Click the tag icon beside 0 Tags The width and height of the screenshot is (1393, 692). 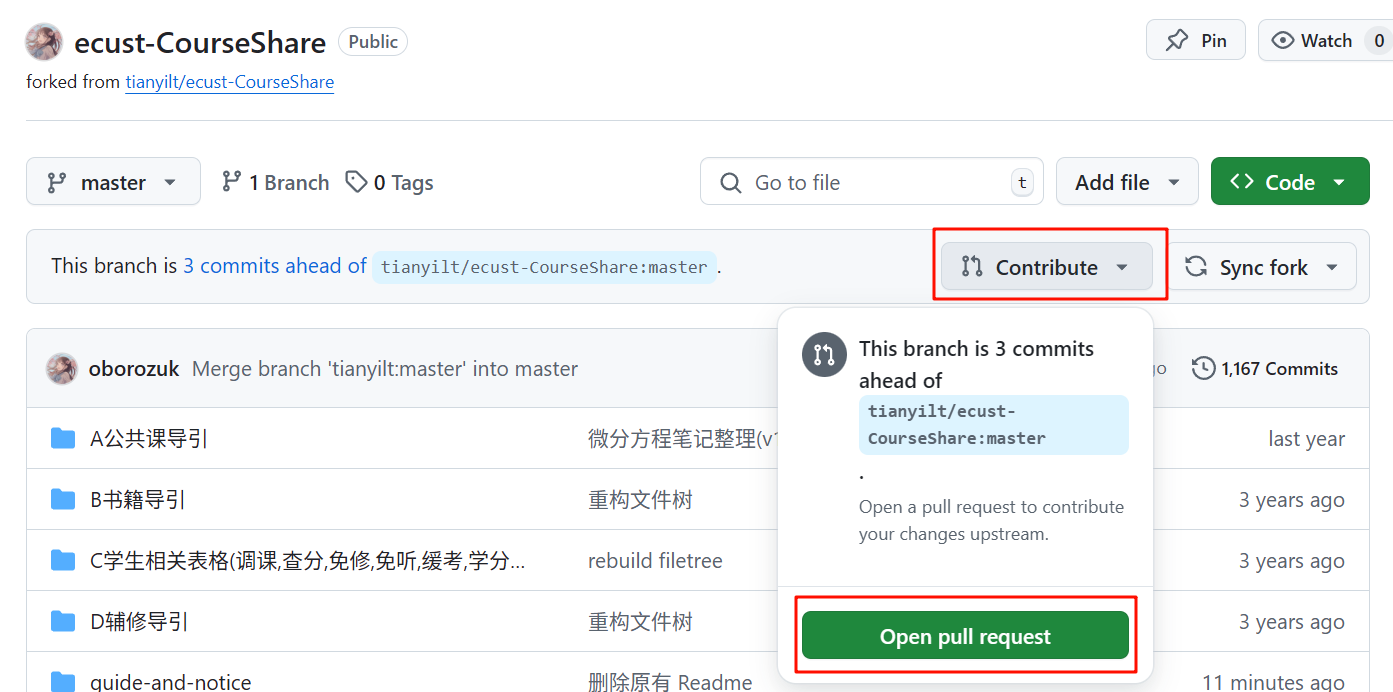coord(356,182)
